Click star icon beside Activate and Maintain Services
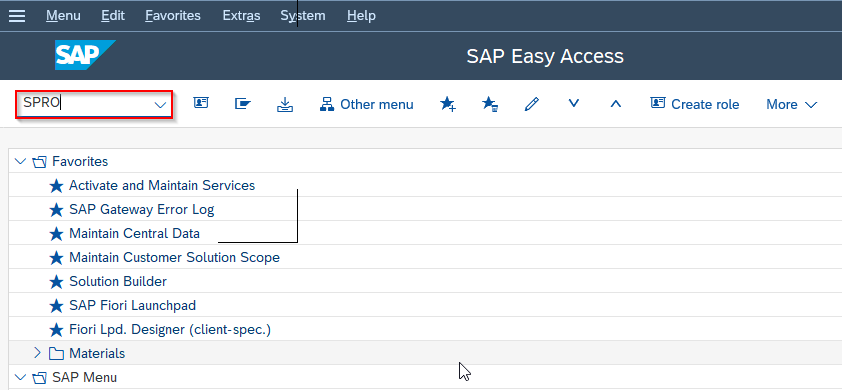842x390 pixels. [x=56, y=186]
